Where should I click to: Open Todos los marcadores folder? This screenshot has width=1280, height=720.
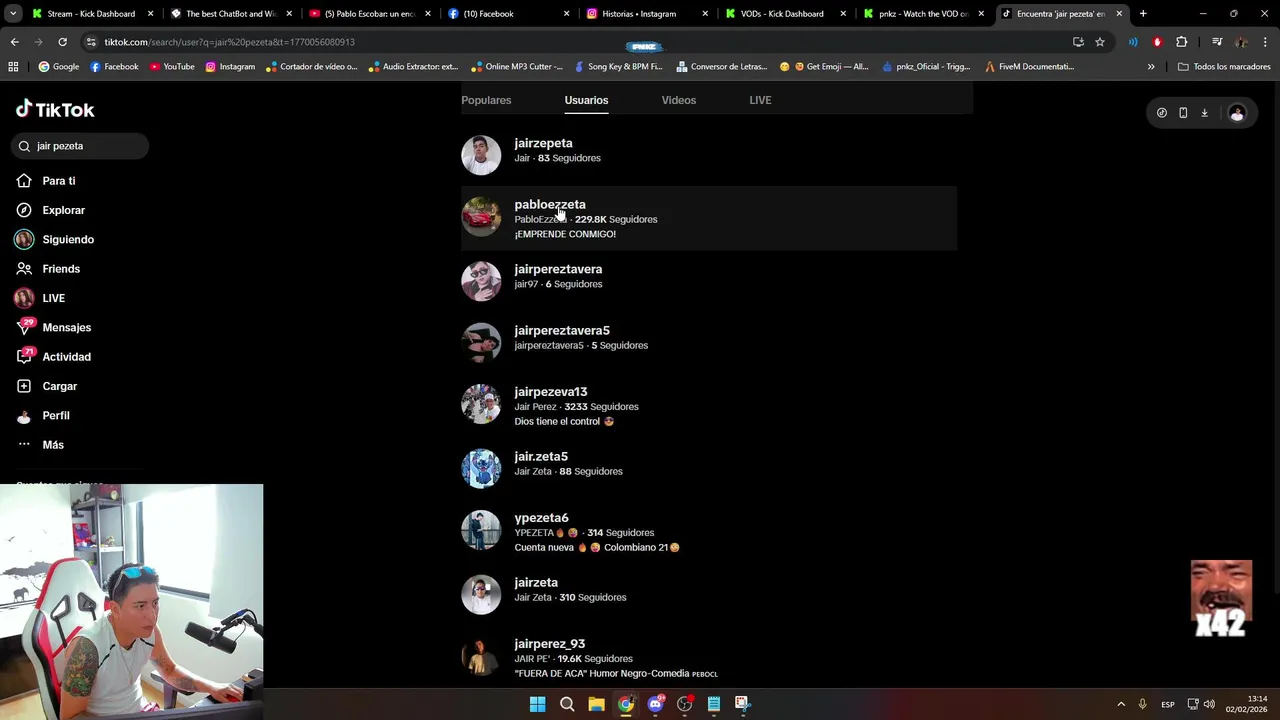tap(1224, 67)
